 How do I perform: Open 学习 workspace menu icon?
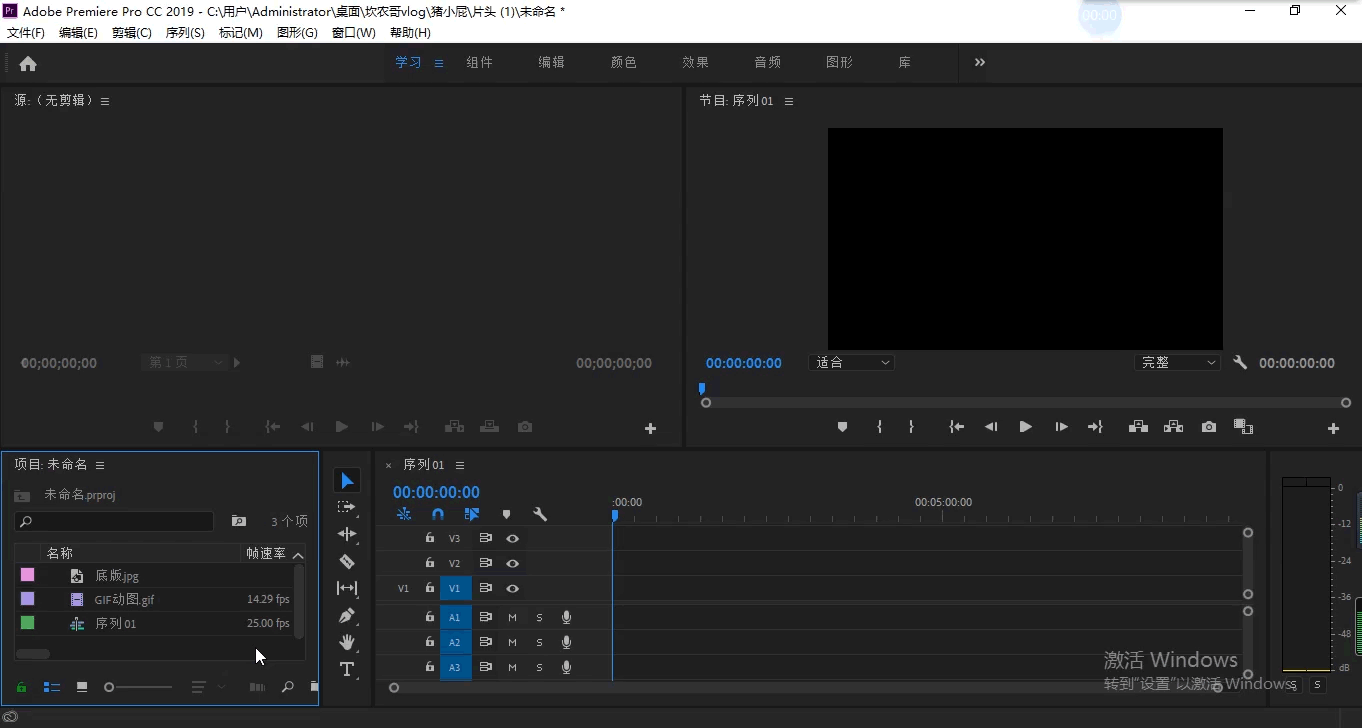[438, 63]
